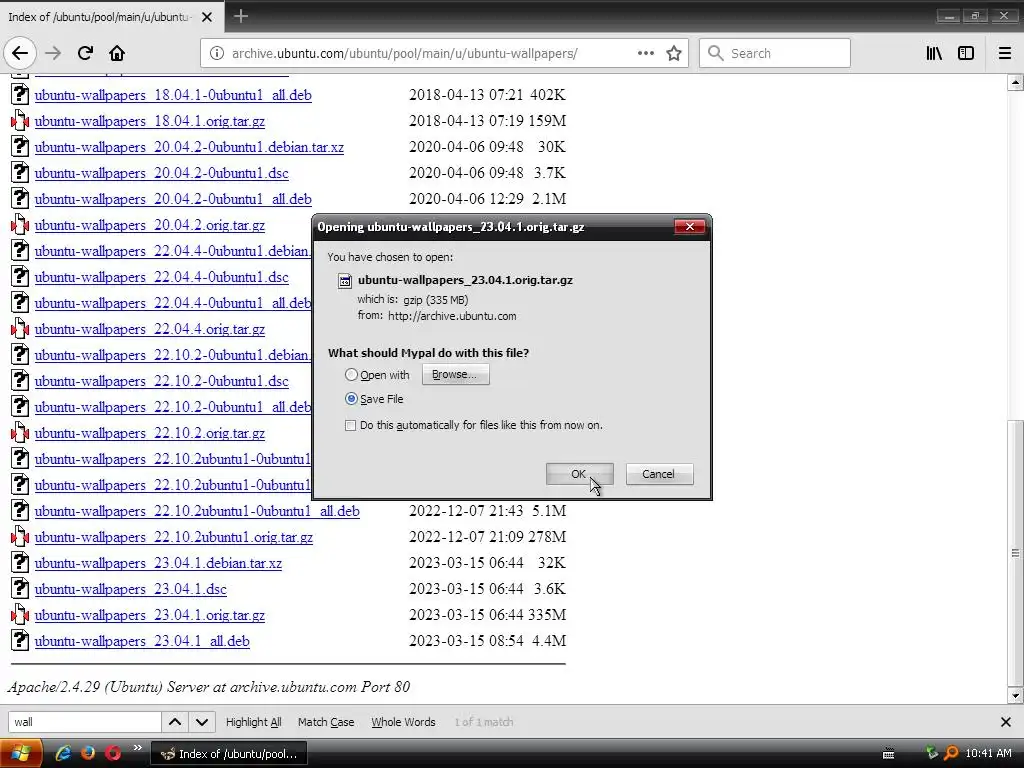The image size is (1024, 768).
Task: Open a new browser tab
Action: [x=241, y=16]
